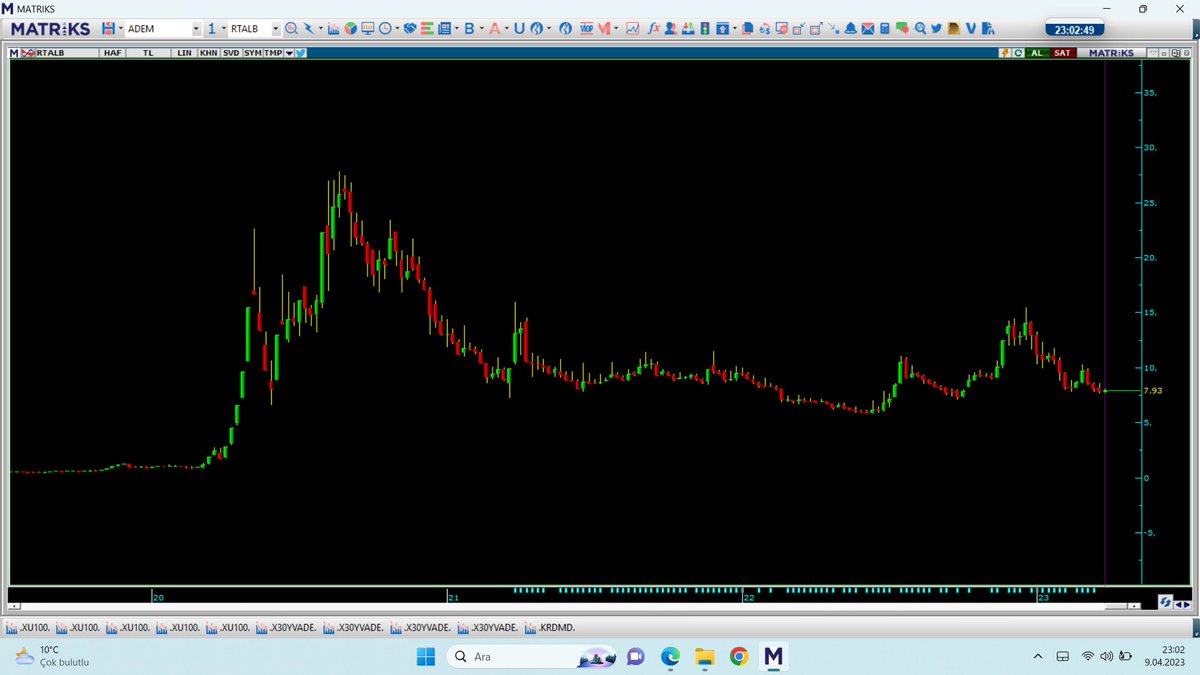Open the VIOP toolbar icon
1200x675 pixels.
[x=586, y=28]
